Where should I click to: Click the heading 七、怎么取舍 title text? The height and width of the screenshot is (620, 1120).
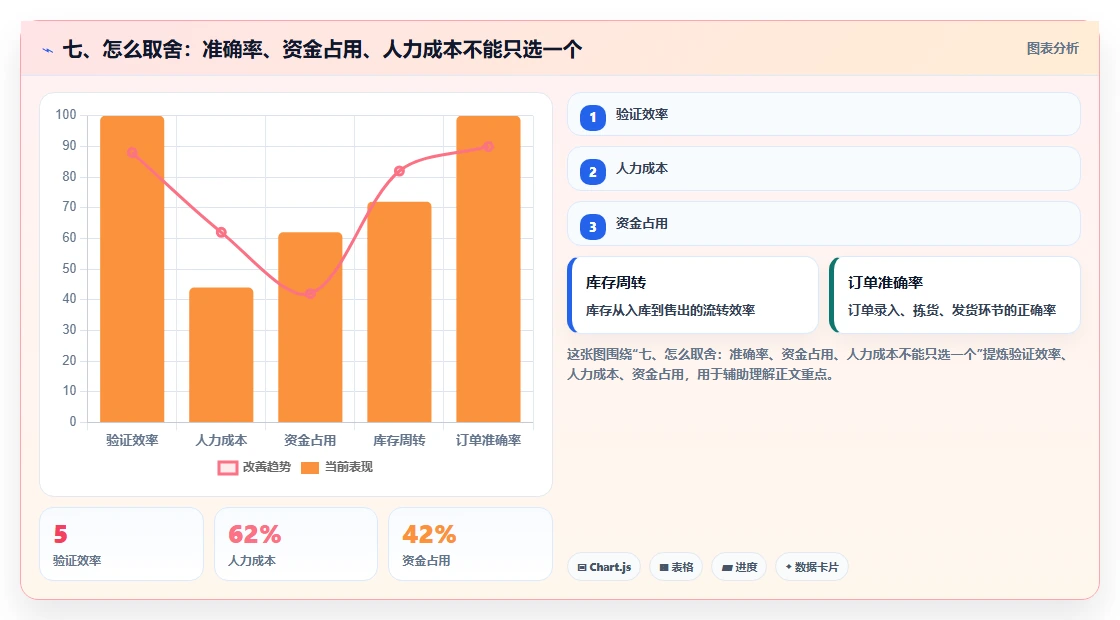coord(322,49)
